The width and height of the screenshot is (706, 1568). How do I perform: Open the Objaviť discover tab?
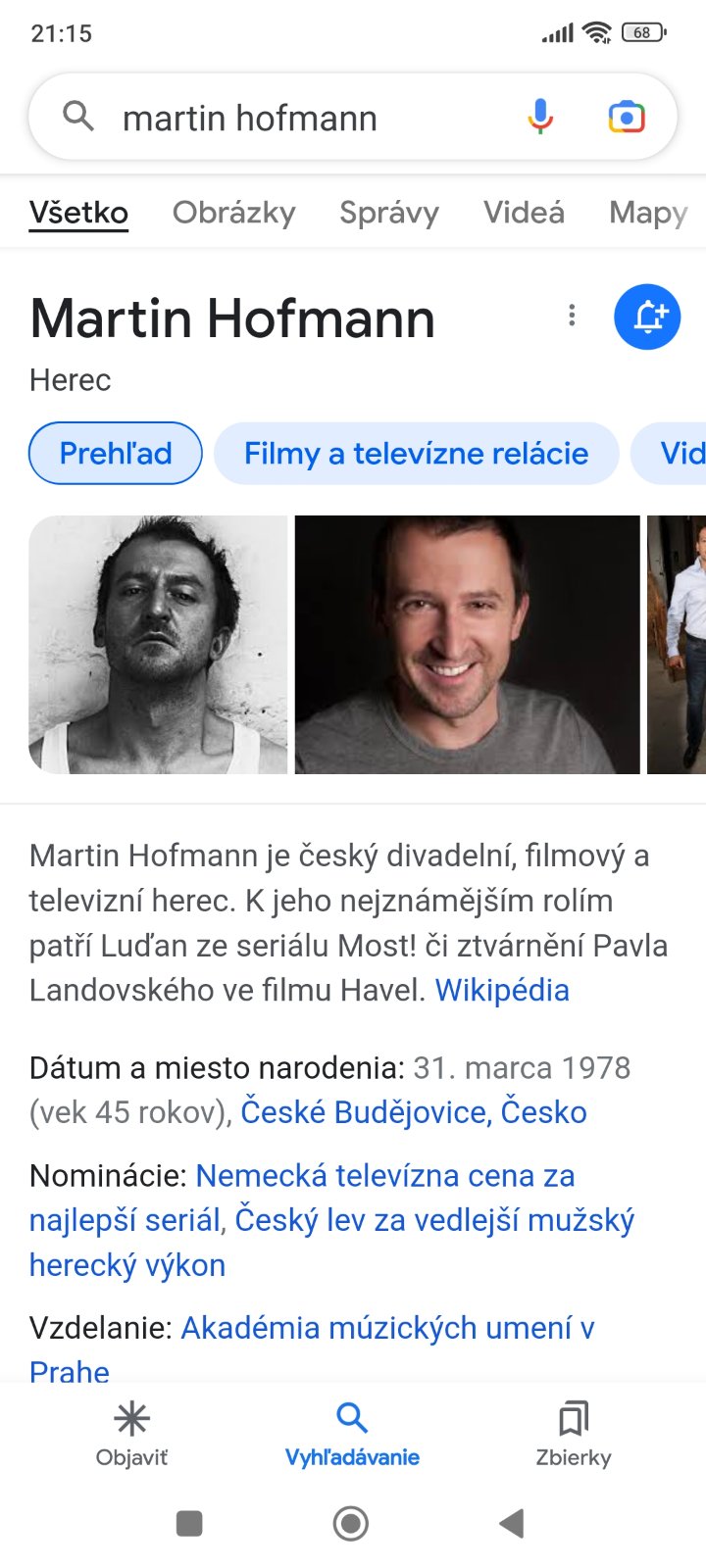(131, 1434)
